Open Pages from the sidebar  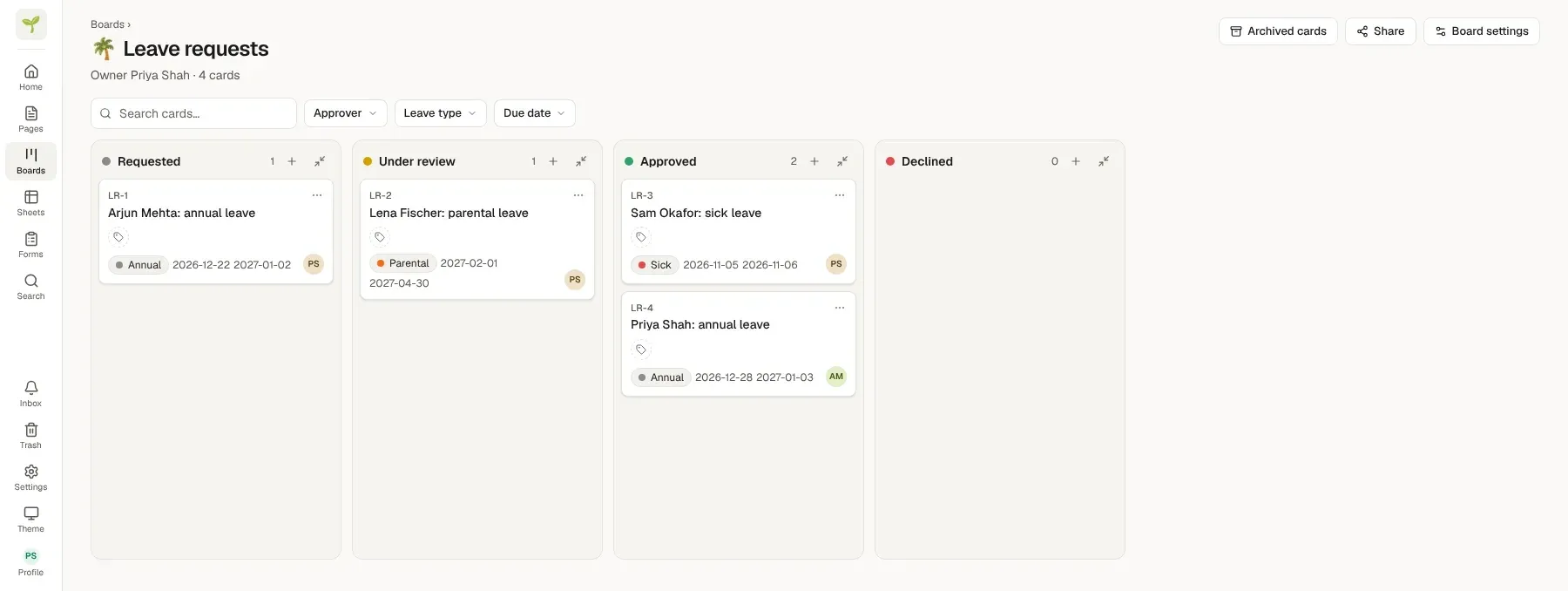(31, 119)
